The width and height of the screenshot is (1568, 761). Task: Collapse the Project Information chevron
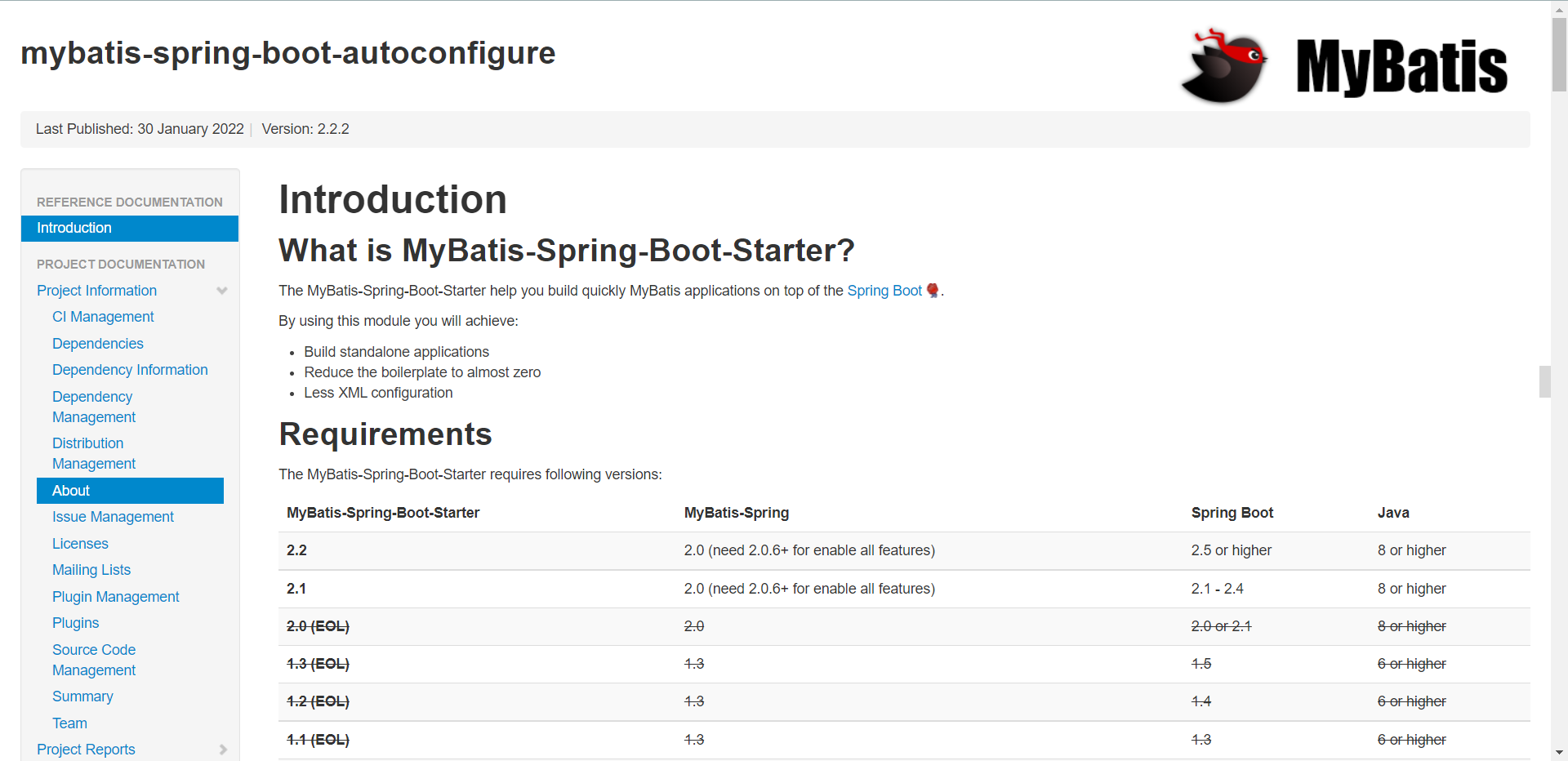[222, 291]
